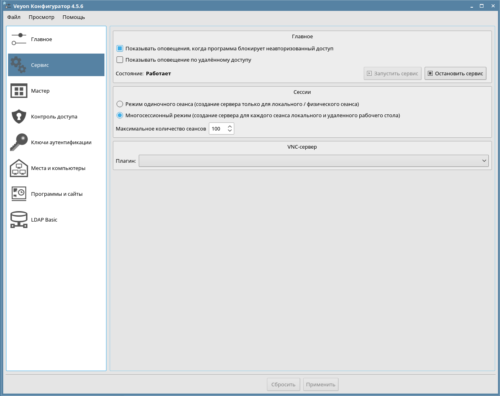Open the Файл menu
This screenshot has width=500, height=396.
pyautogui.click(x=14, y=17)
